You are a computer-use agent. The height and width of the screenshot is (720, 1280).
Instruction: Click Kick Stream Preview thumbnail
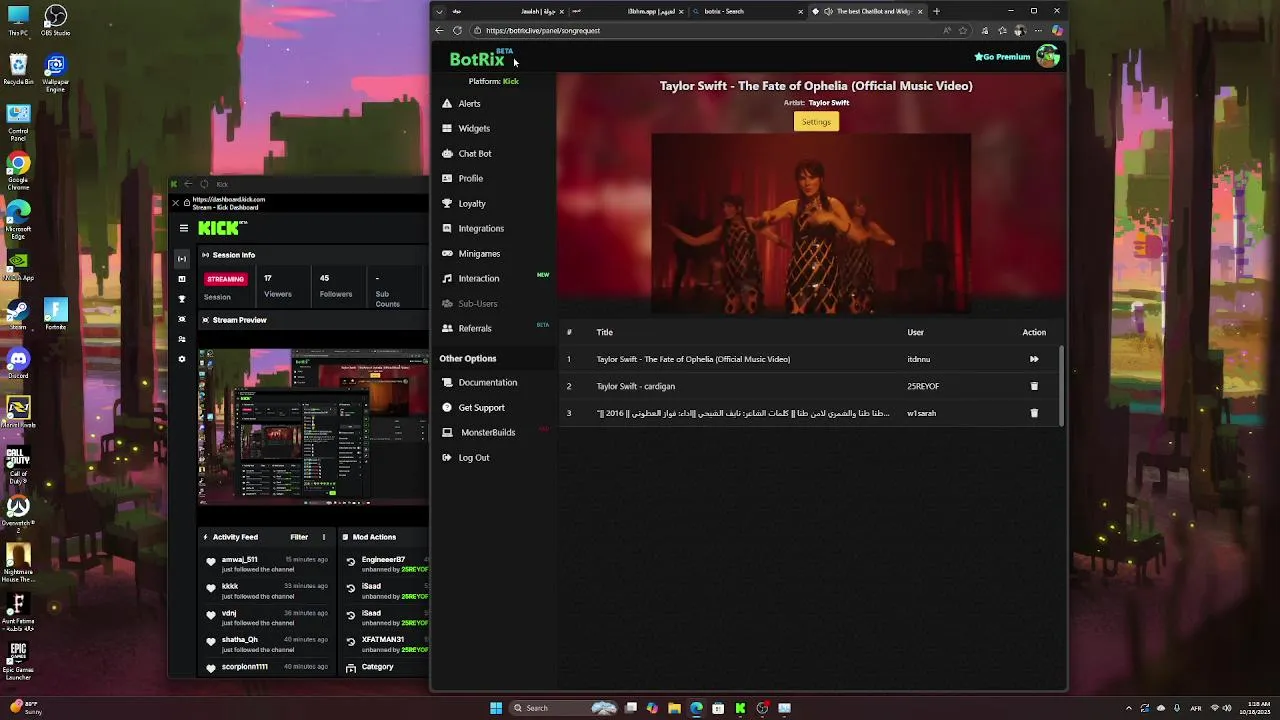pos(313,428)
